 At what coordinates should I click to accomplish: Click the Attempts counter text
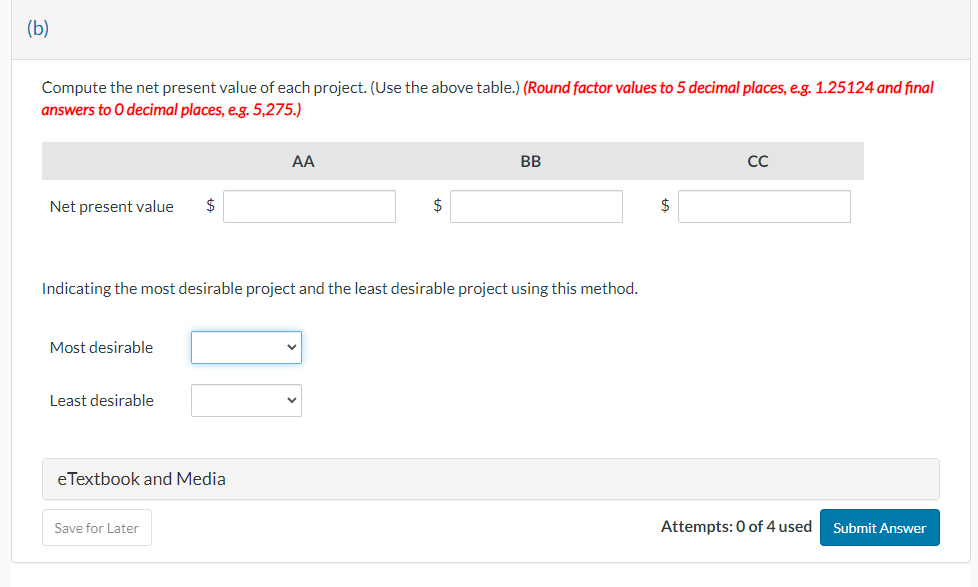point(736,526)
